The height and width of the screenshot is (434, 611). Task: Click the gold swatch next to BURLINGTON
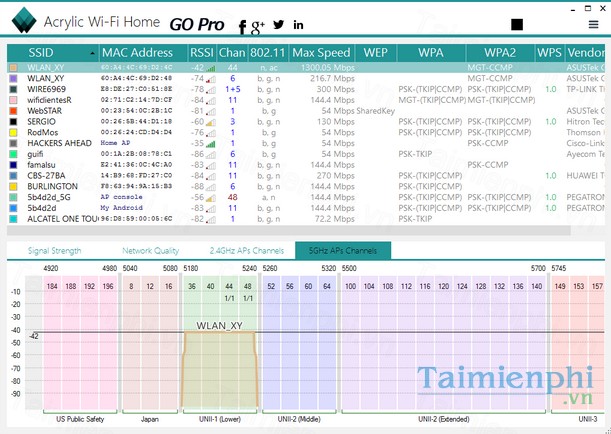click(13, 187)
